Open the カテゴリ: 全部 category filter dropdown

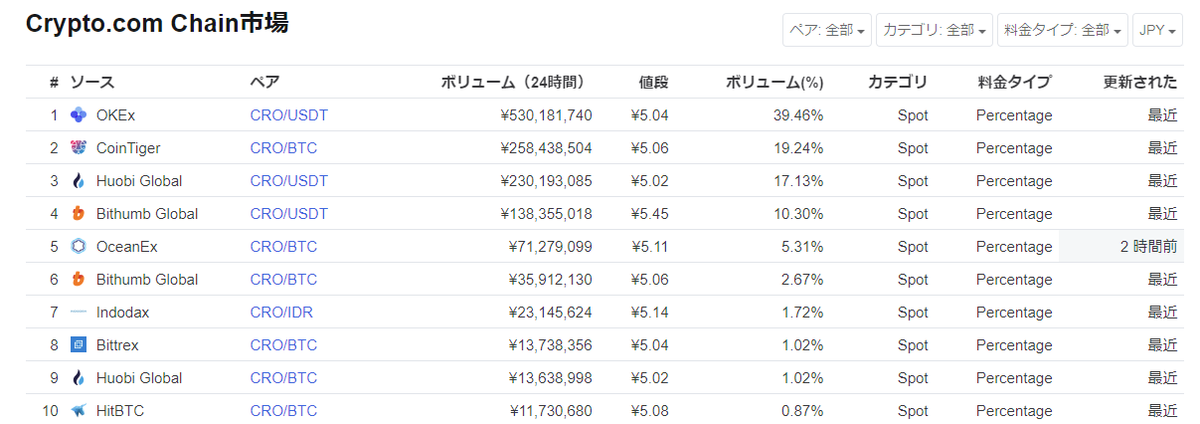[935, 30]
